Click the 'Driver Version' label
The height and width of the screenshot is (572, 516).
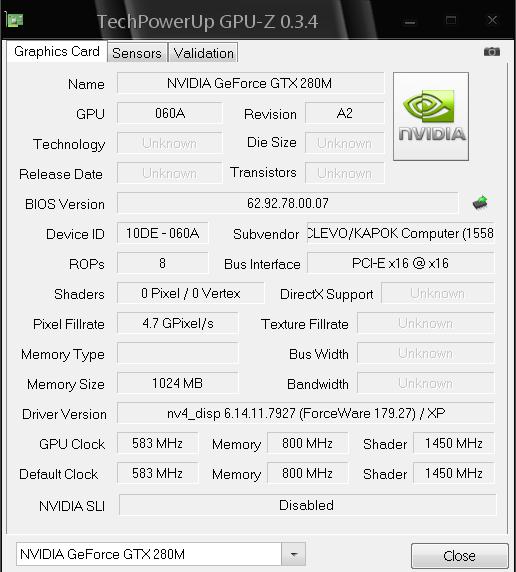coord(64,414)
